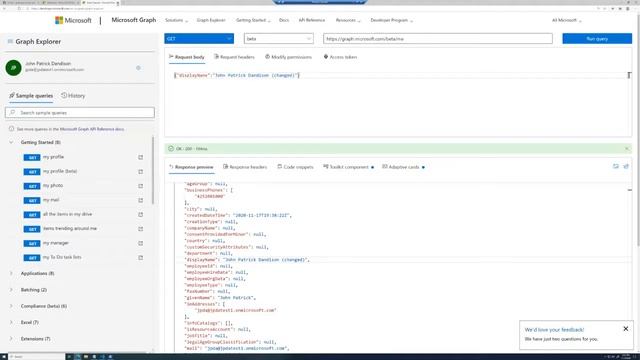Image resolution: width=640 pixels, height=360 pixels.
Task: Click GET badge of my manager query
Action: pos(32,243)
